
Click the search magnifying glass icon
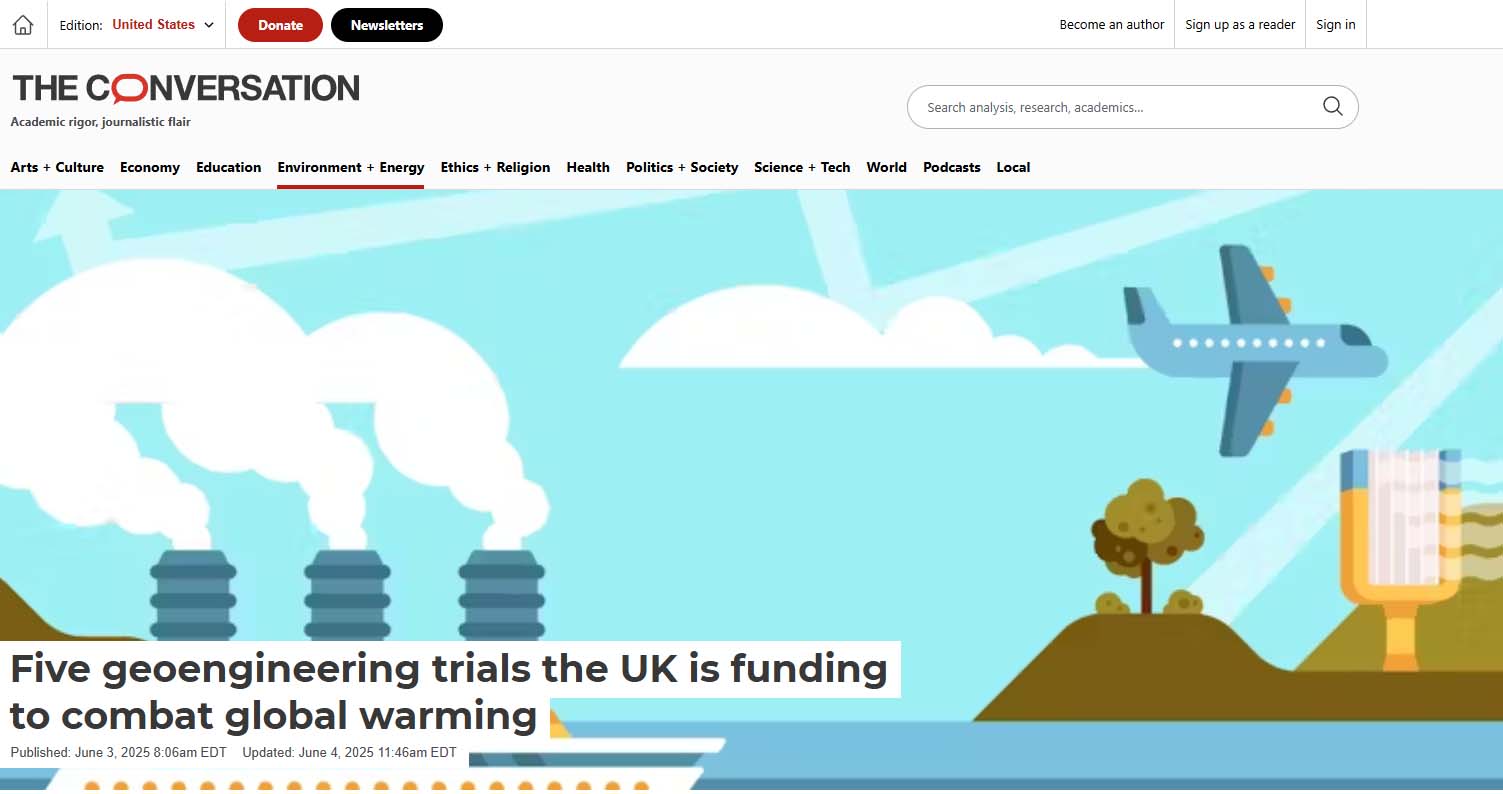pos(1332,107)
